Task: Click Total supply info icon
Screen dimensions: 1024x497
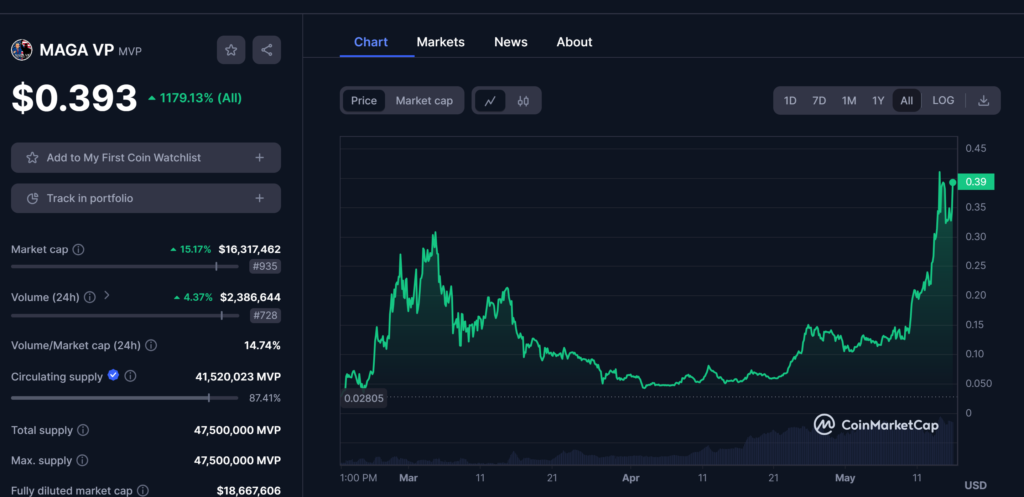Action: click(83, 430)
